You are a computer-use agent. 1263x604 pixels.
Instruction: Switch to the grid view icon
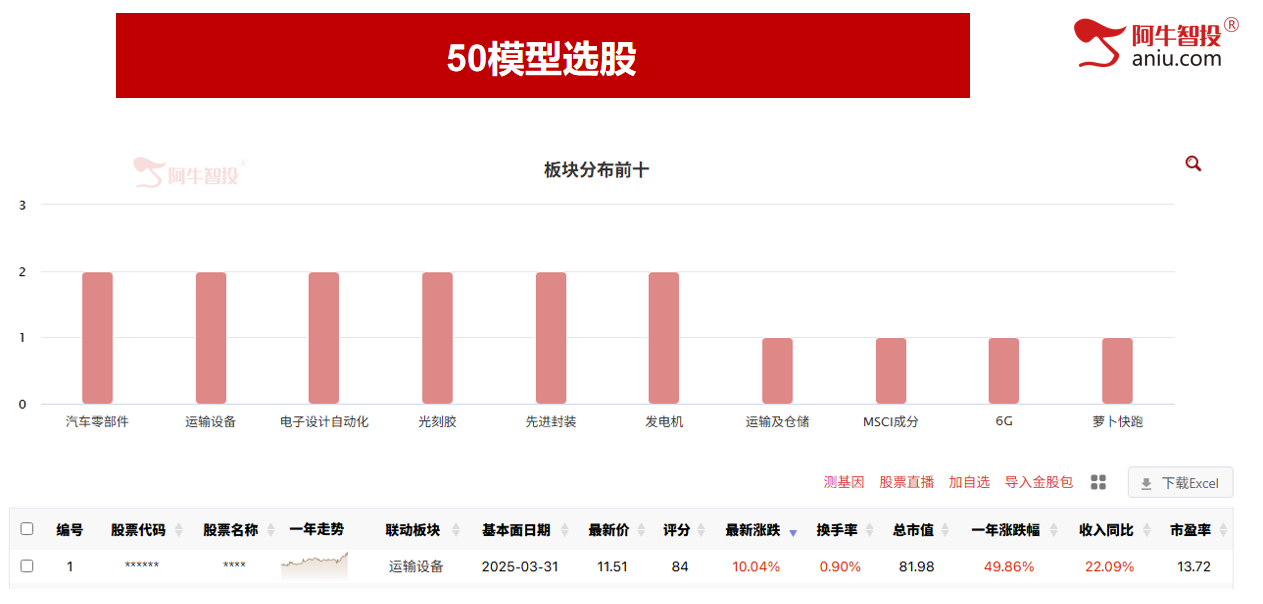1098,483
